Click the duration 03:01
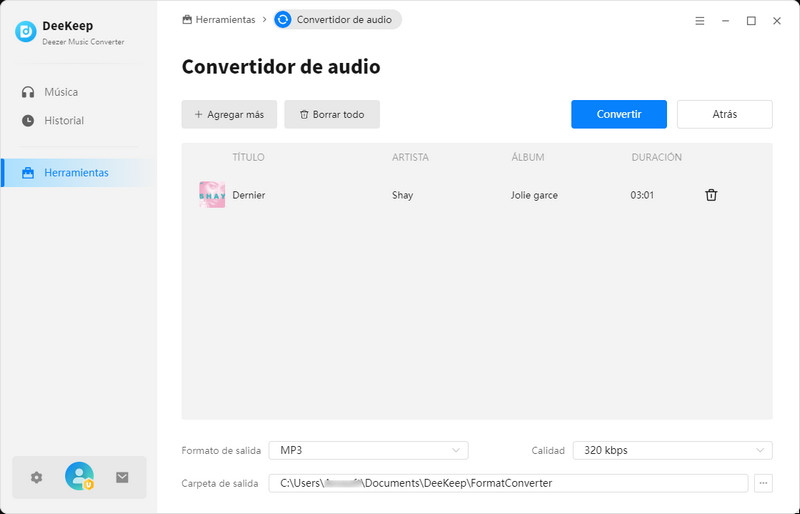This screenshot has height=514, width=800. 642,195
